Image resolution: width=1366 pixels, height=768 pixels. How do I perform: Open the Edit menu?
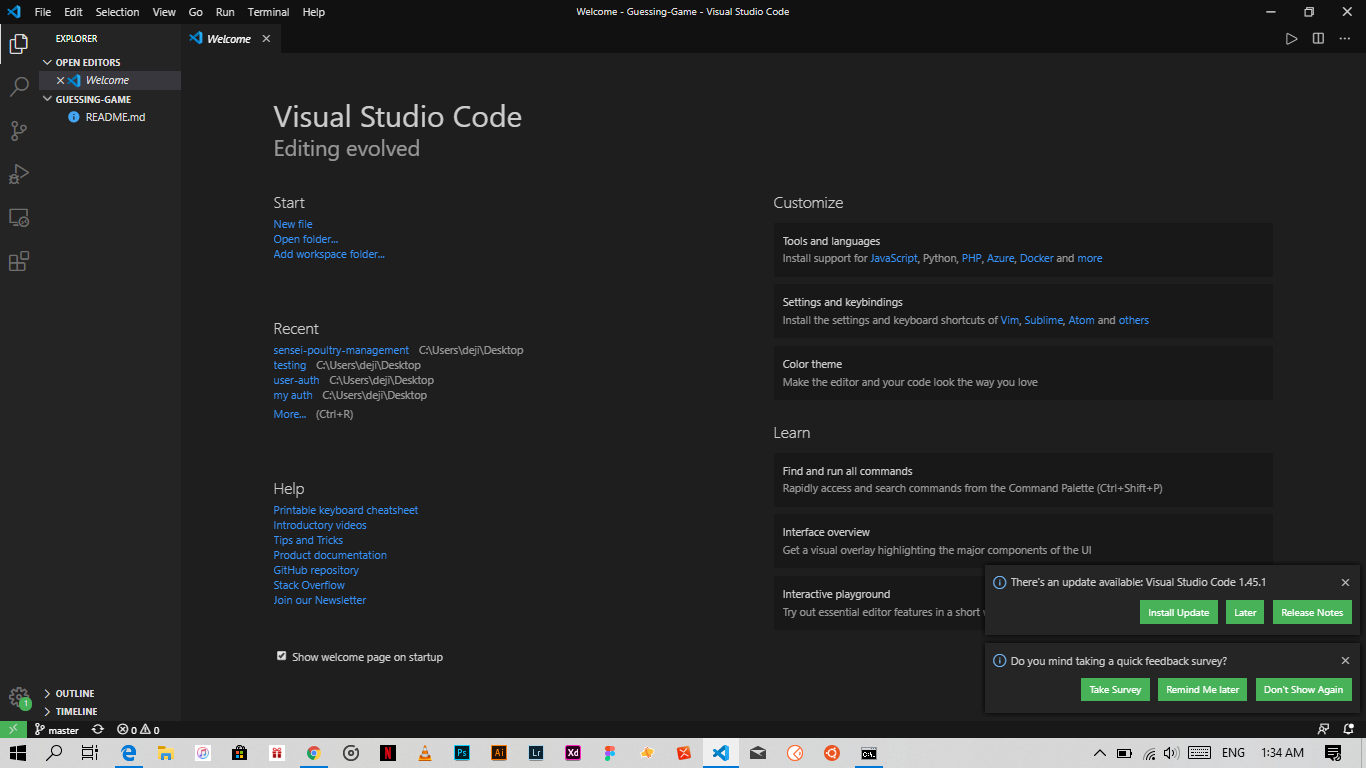(x=73, y=12)
